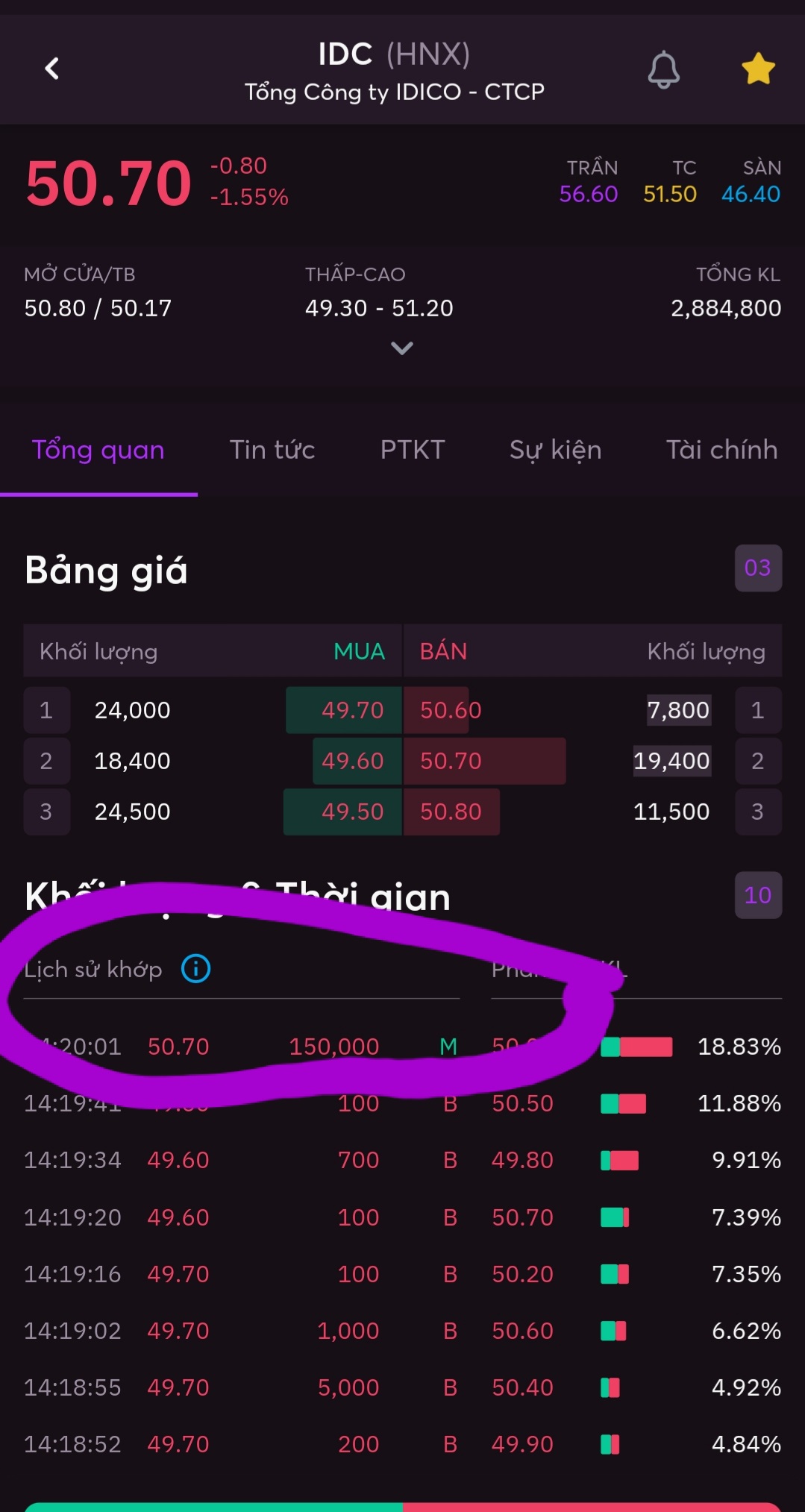Open the PTKT tab
The height and width of the screenshot is (1512, 805).
412,450
